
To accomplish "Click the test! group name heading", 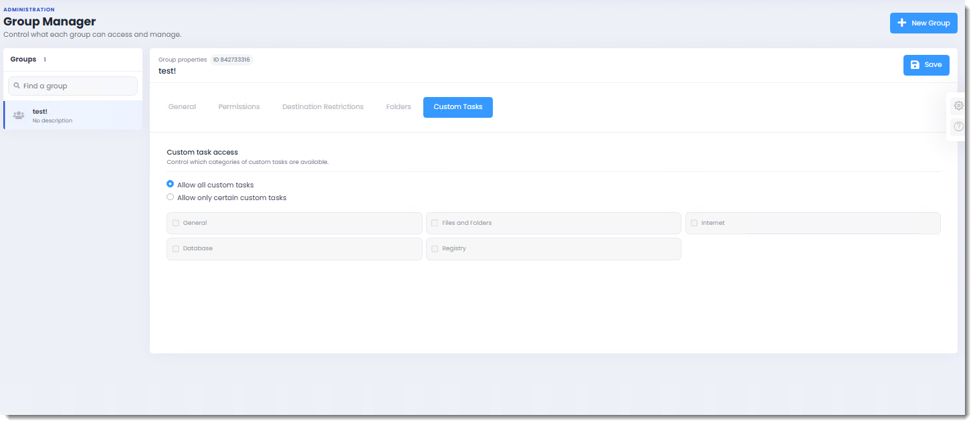I will pyautogui.click(x=167, y=71).
